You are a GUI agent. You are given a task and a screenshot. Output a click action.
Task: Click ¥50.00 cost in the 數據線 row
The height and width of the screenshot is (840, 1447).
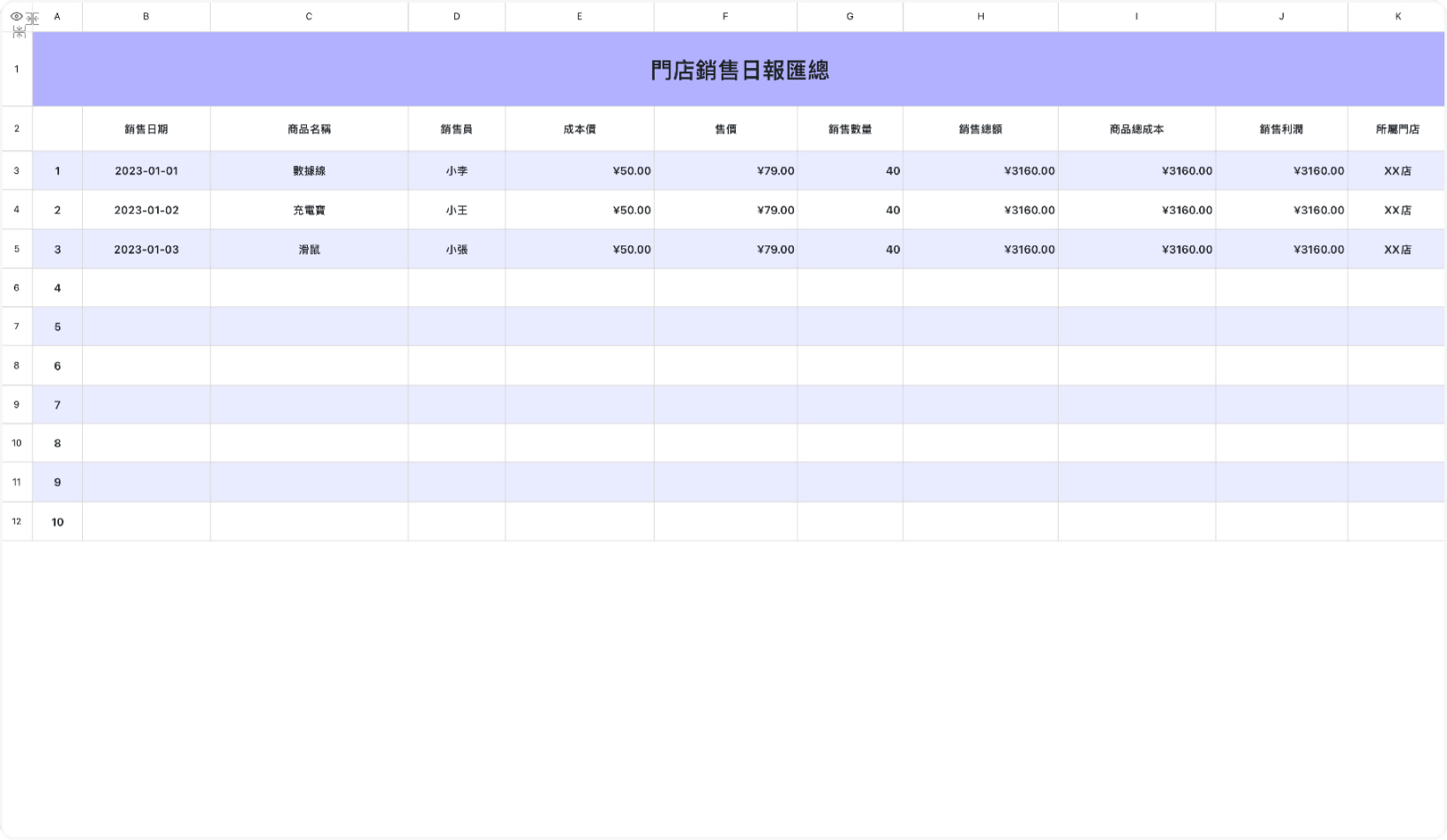click(580, 170)
